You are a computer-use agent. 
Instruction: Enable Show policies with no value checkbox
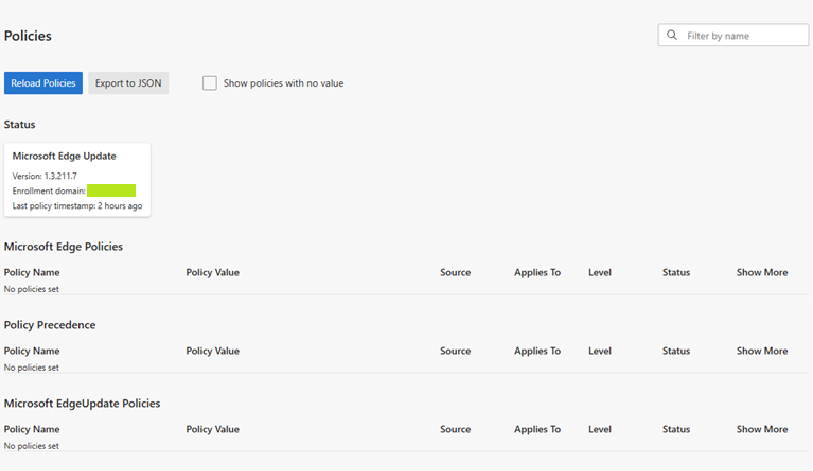(x=209, y=83)
